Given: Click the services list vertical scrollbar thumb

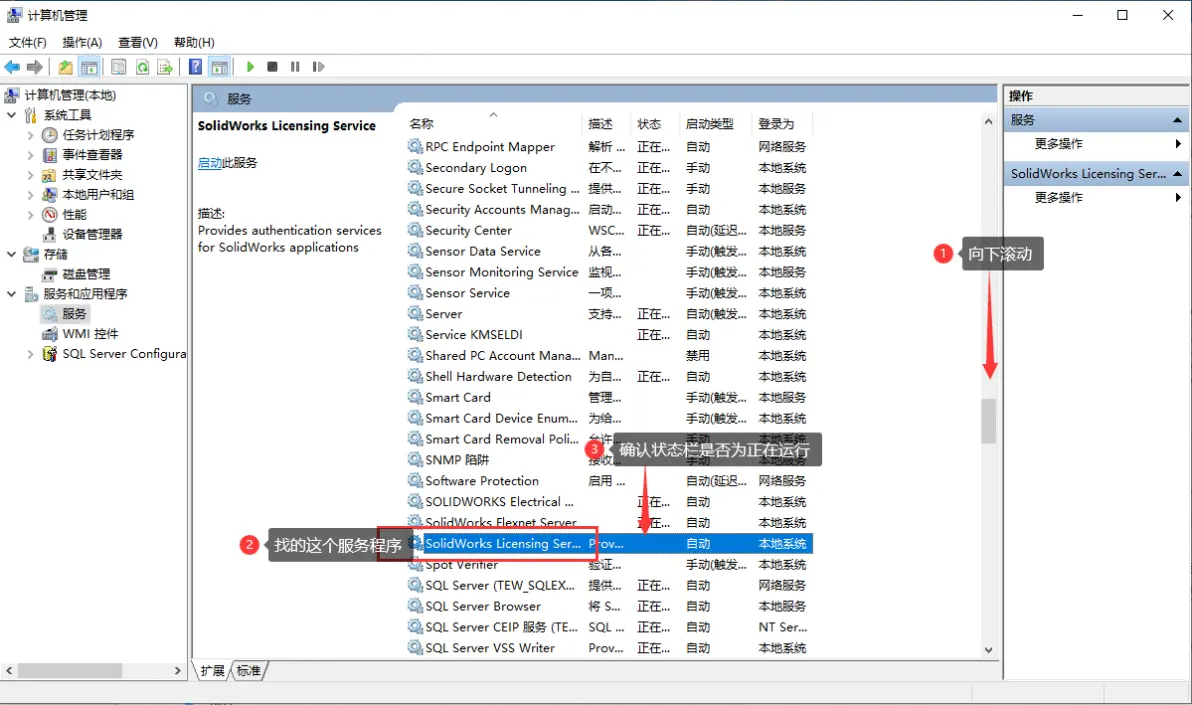Looking at the screenshot, I should tap(988, 421).
